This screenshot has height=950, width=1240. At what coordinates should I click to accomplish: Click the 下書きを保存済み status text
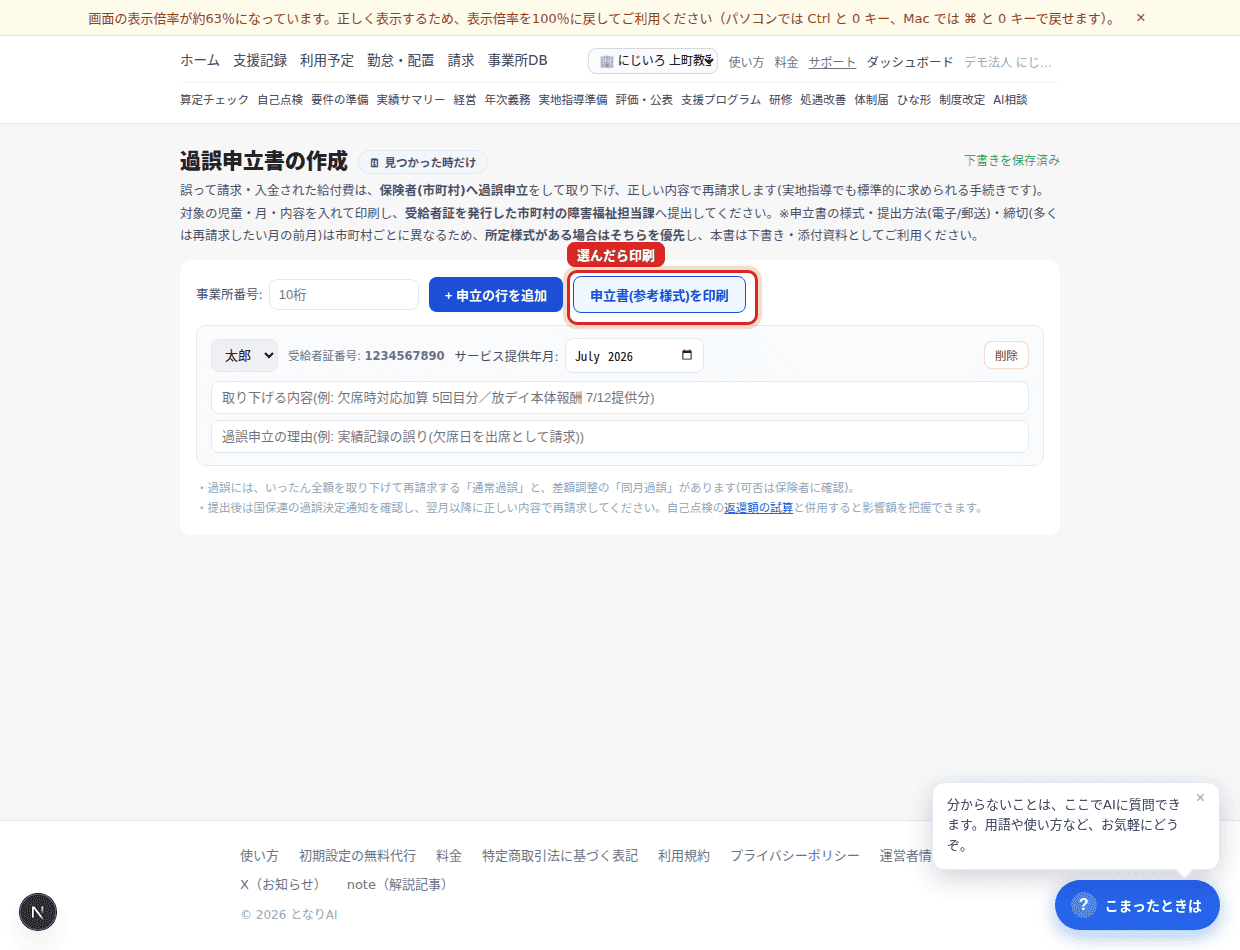(x=1012, y=160)
